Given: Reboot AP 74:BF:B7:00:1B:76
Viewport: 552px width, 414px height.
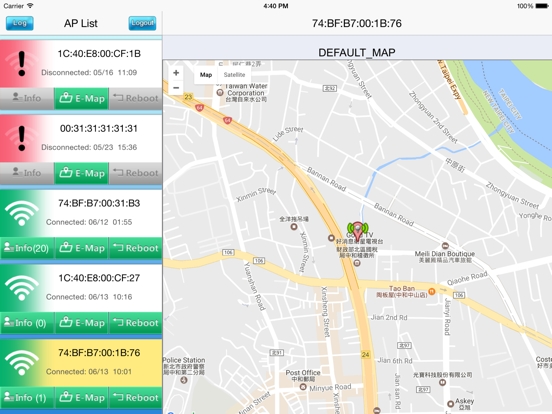Looking at the screenshot, I should point(136,398).
